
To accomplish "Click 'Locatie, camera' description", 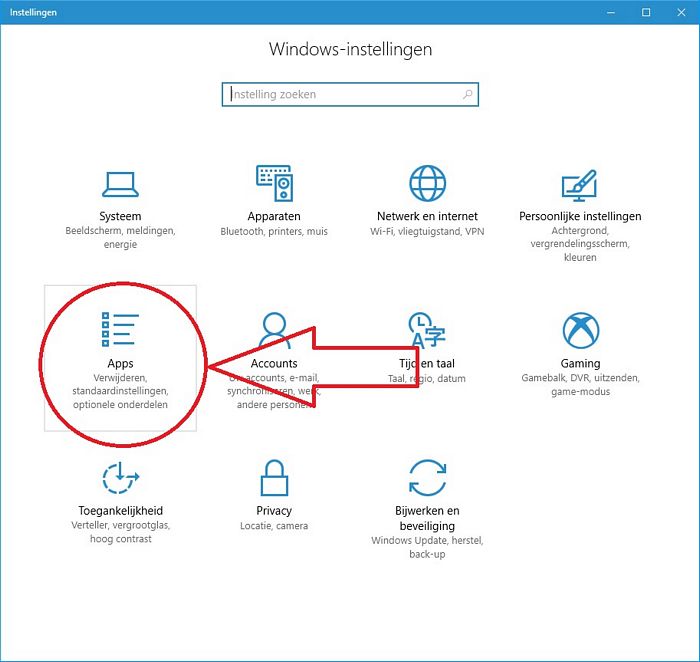I will point(274,525).
